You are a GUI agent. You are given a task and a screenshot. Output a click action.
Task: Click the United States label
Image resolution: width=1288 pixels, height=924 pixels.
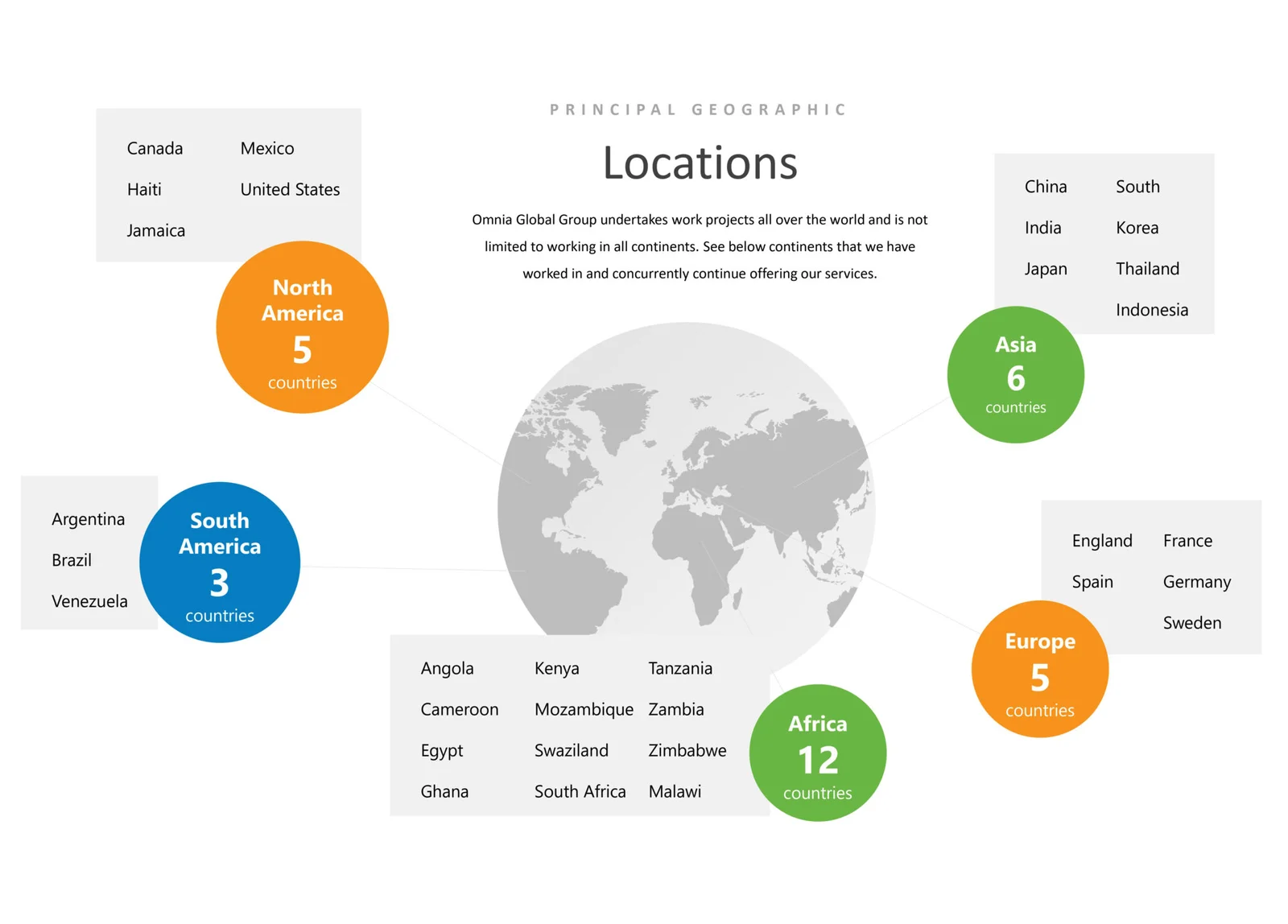[290, 190]
